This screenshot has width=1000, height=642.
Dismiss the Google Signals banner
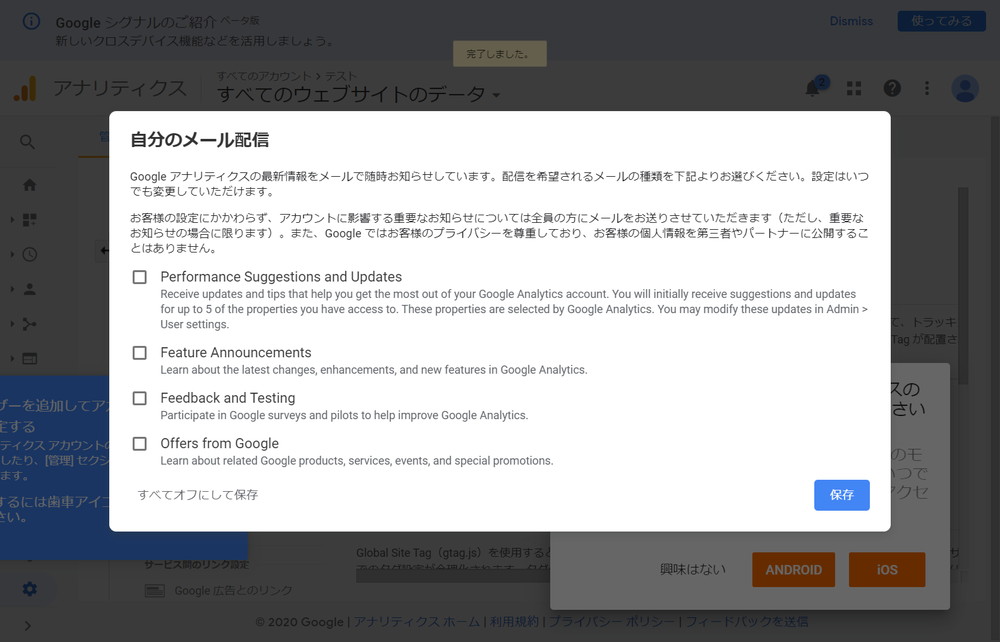click(x=851, y=21)
